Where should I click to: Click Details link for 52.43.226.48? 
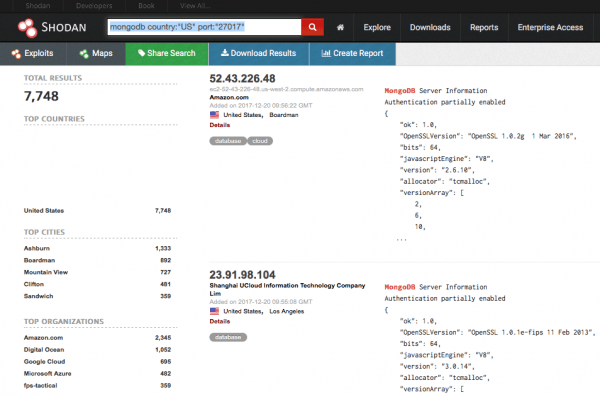220,125
